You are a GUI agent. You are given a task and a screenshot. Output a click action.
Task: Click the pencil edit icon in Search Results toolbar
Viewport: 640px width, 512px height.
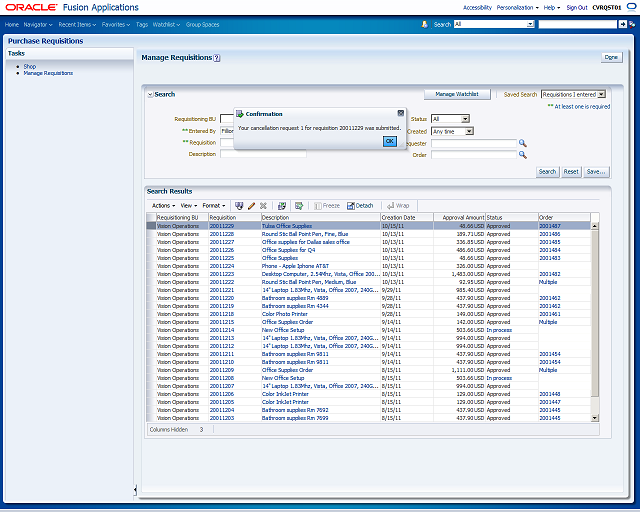click(x=251, y=206)
